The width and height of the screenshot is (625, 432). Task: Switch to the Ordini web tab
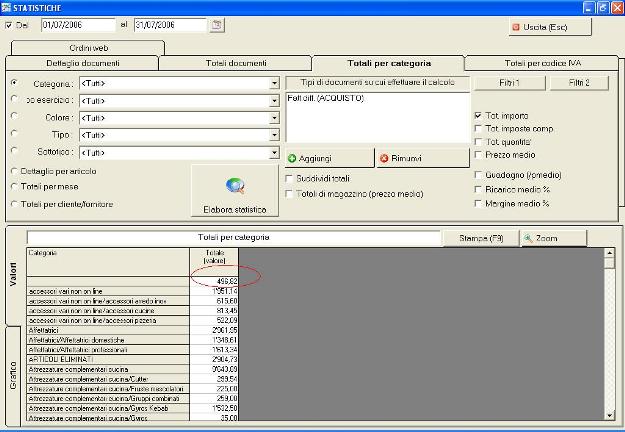[x=88, y=48]
